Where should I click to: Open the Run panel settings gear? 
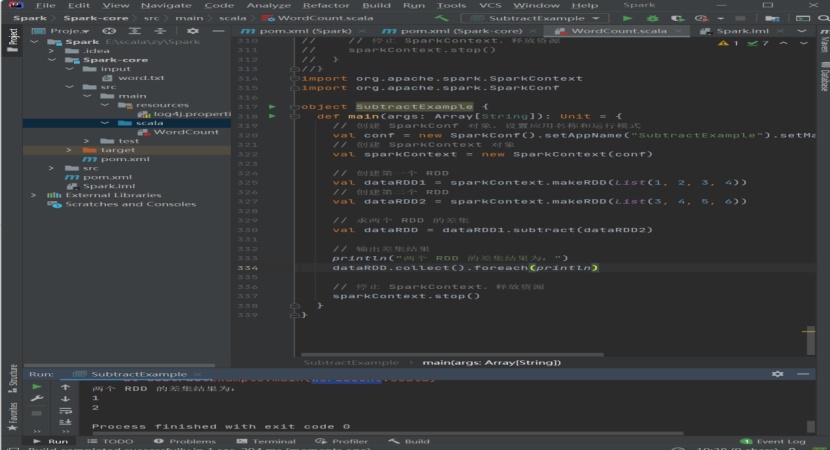point(777,374)
